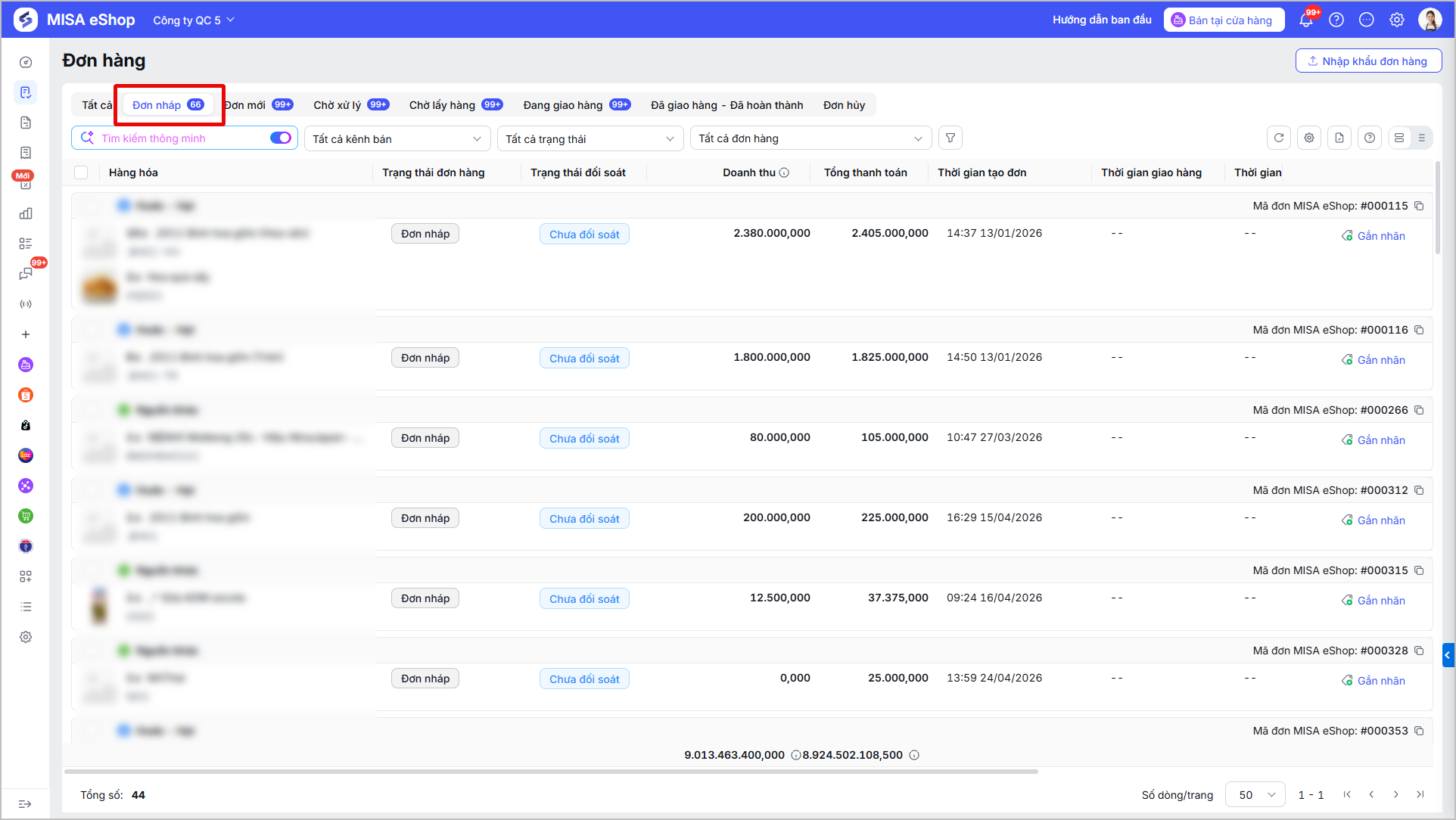This screenshot has height=820, width=1456.
Task: Open the notifications bell icon
Action: click(x=1306, y=20)
